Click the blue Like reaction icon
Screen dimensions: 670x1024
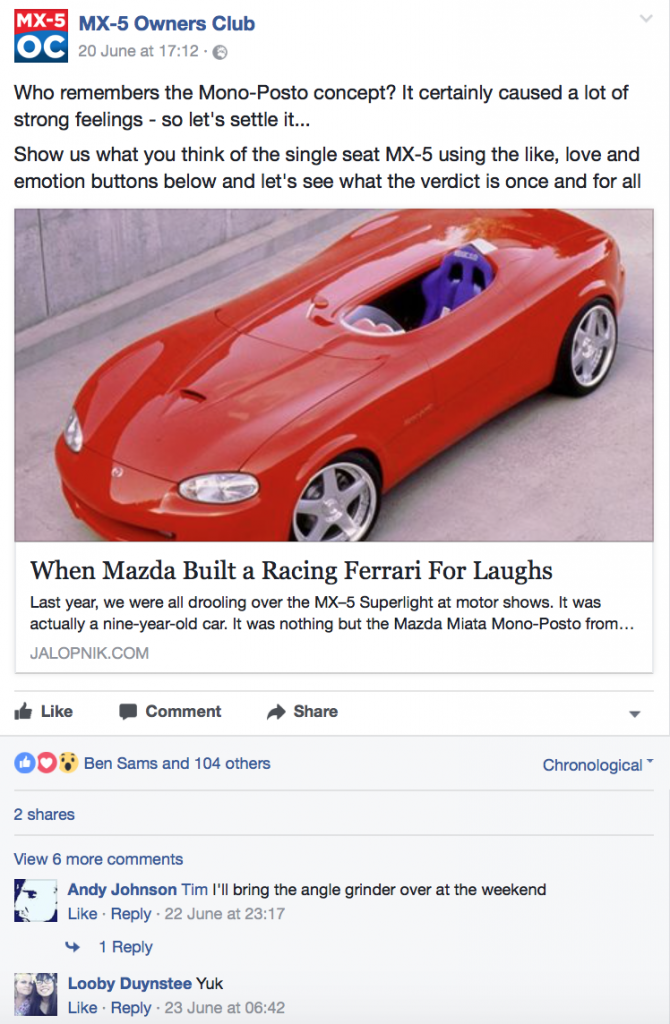point(25,762)
